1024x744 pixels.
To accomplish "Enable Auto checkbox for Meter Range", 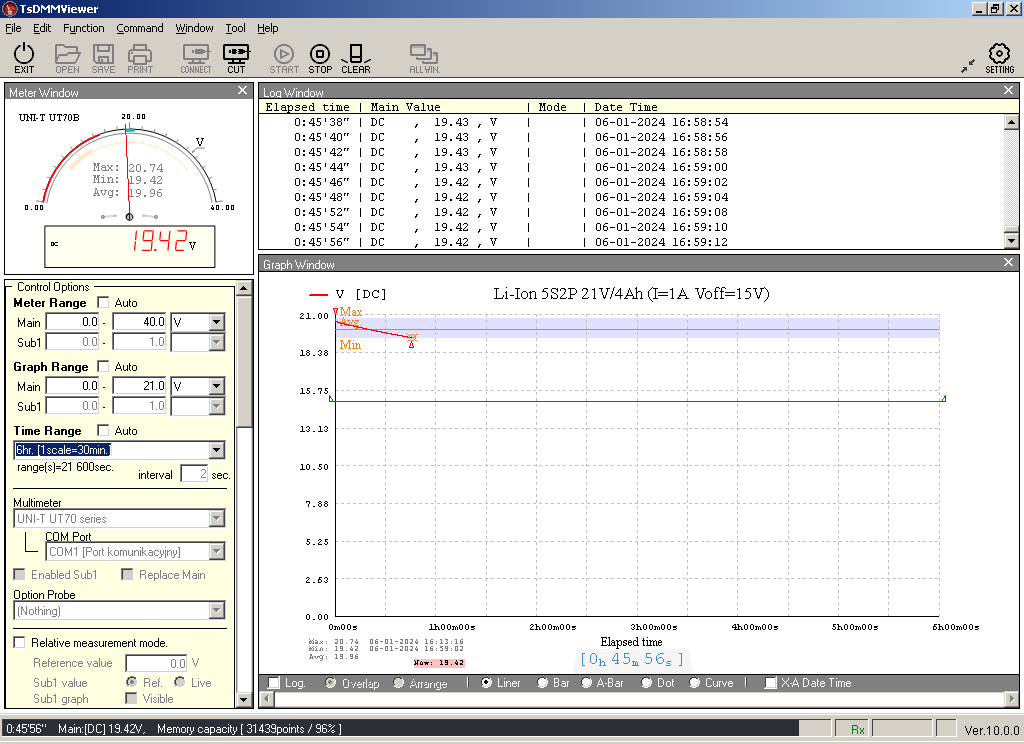I will point(103,303).
